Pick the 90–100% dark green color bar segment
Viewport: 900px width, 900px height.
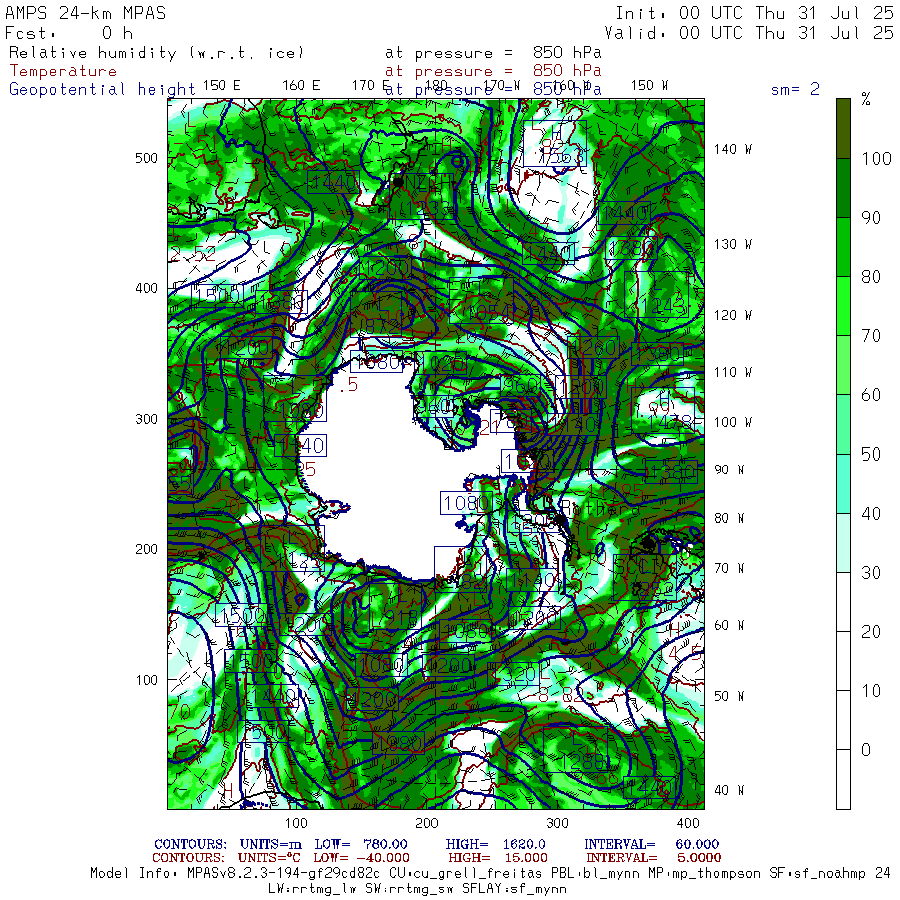[843, 188]
